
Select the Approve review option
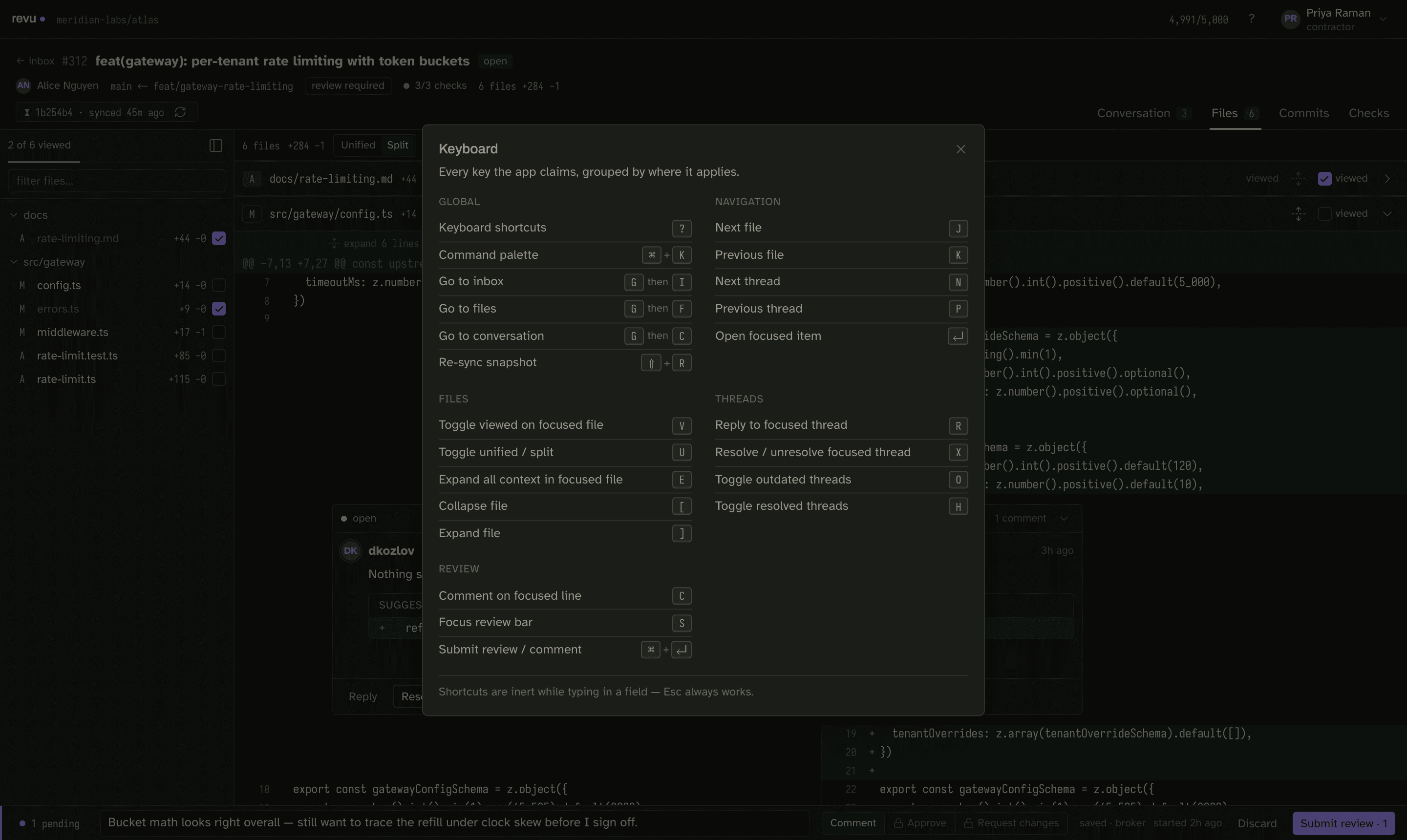919,823
